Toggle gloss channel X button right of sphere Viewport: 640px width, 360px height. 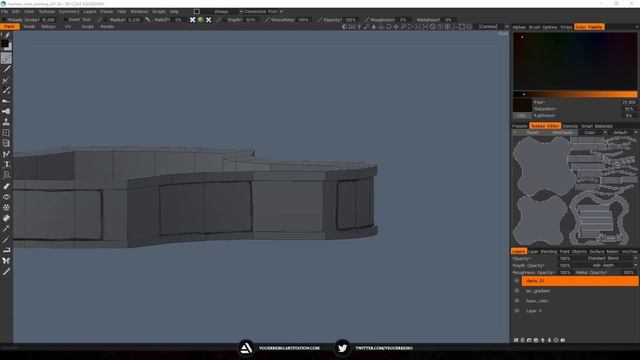click(x=209, y=20)
